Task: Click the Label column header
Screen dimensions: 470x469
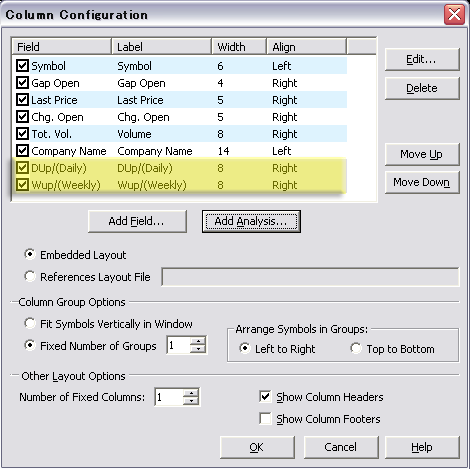Action: pyautogui.click(x=161, y=47)
